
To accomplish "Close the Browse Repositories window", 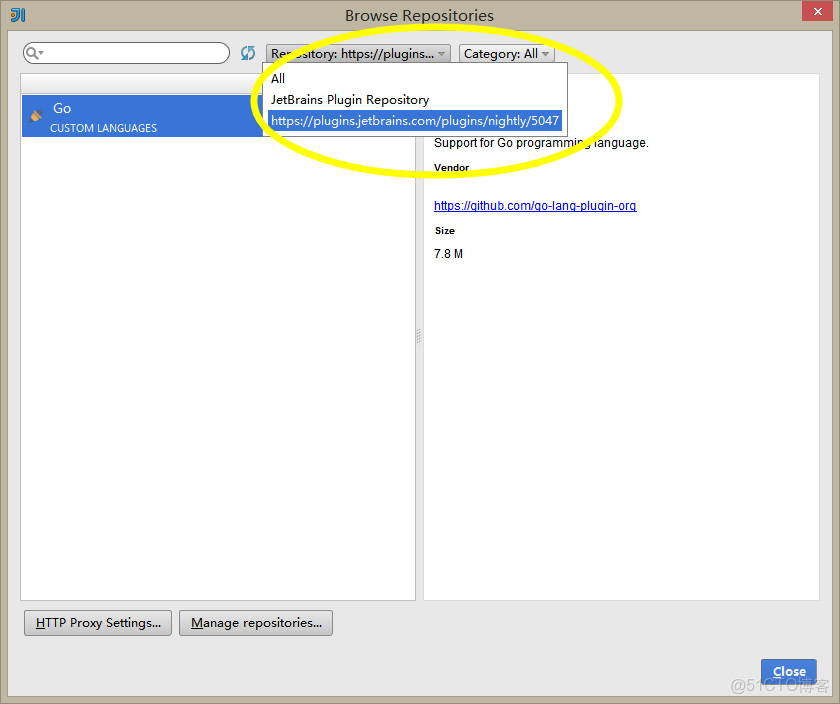I will pos(818,11).
